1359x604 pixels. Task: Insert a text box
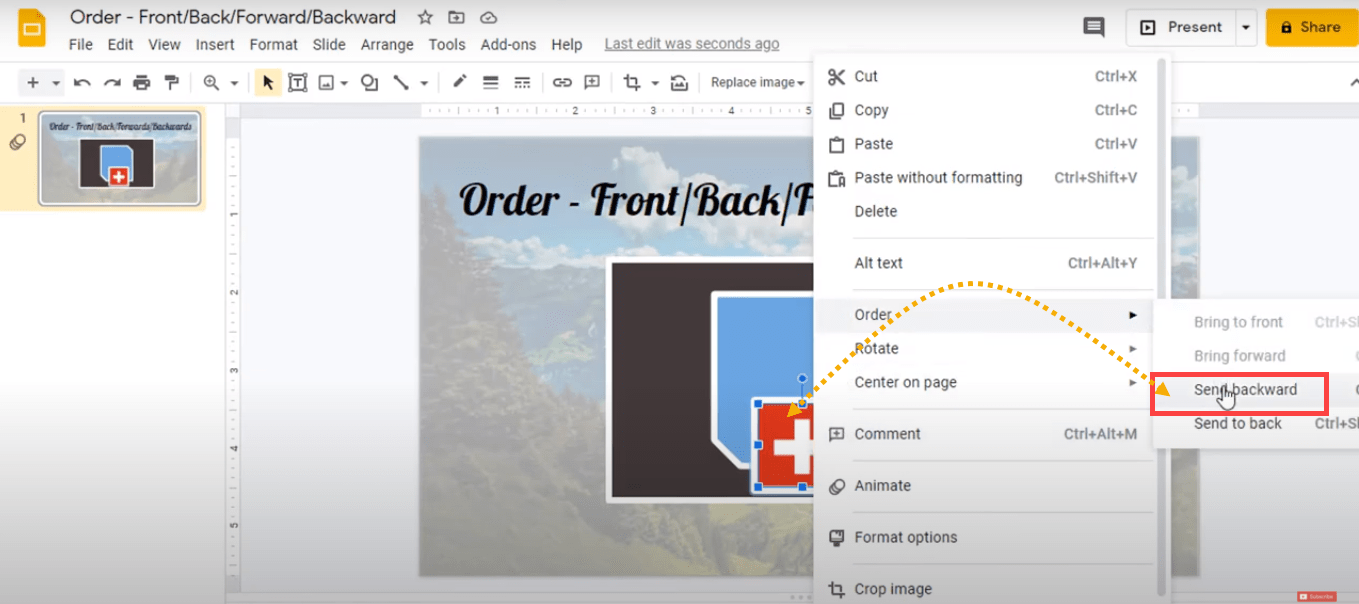coord(297,82)
